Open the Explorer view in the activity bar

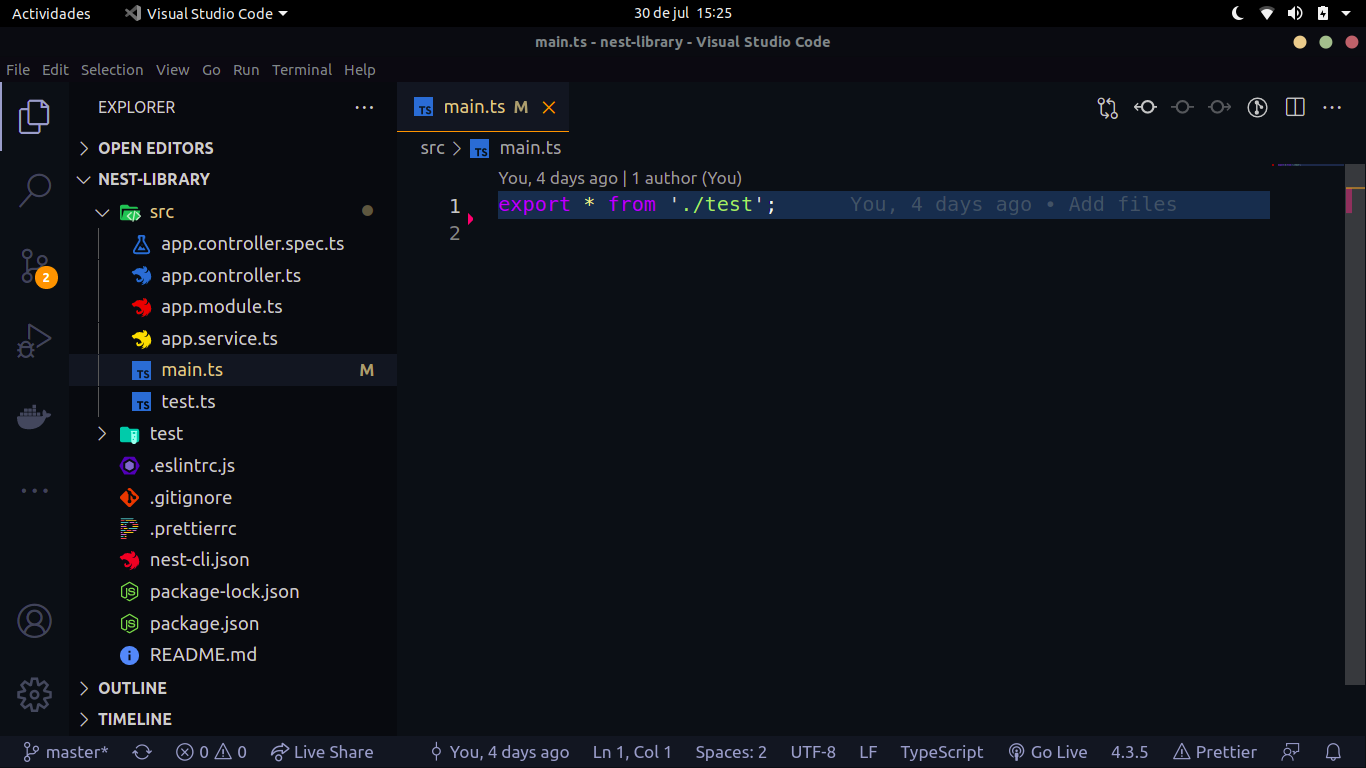(x=34, y=117)
